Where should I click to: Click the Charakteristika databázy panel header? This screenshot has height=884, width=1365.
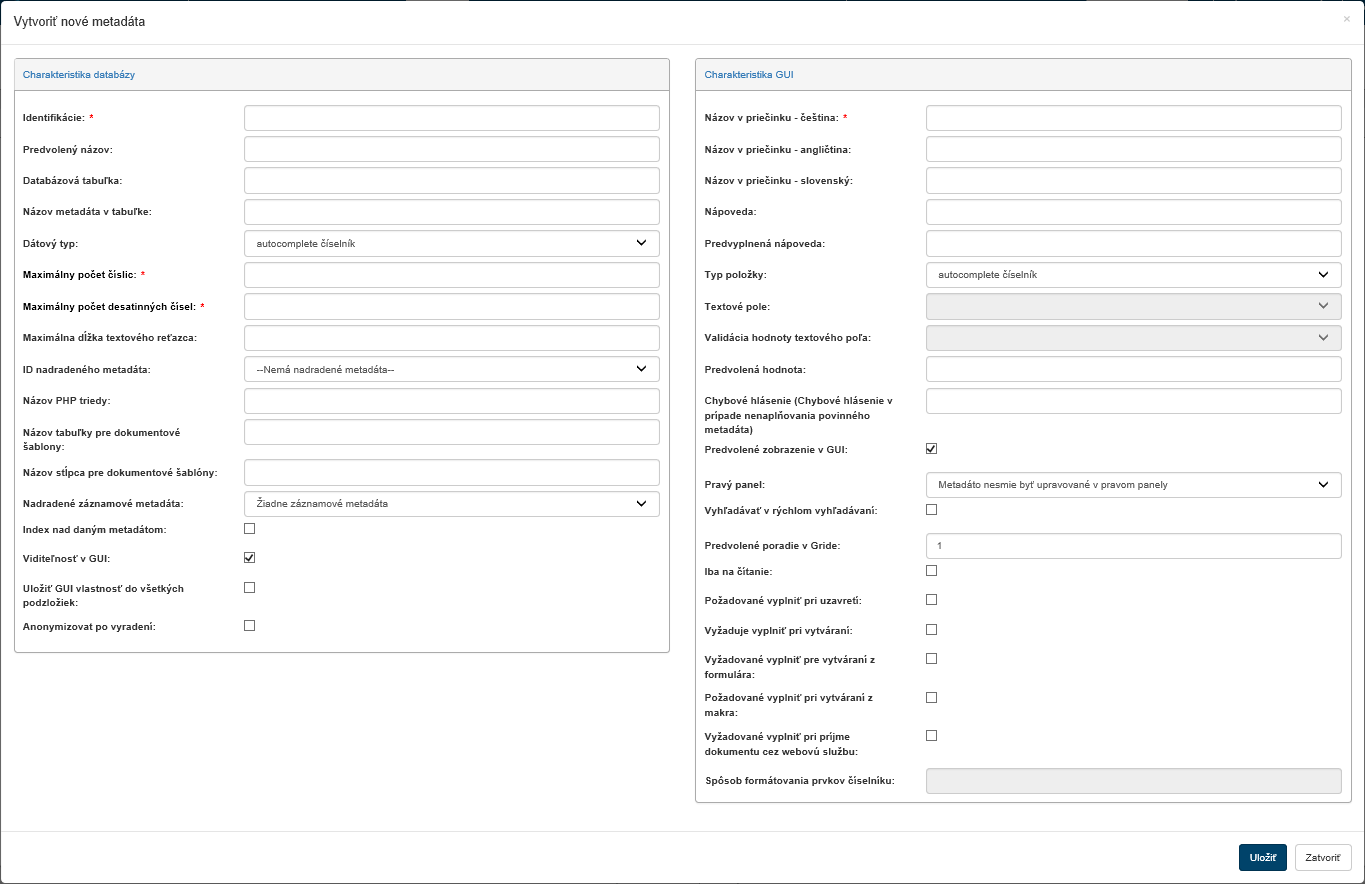point(79,75)
